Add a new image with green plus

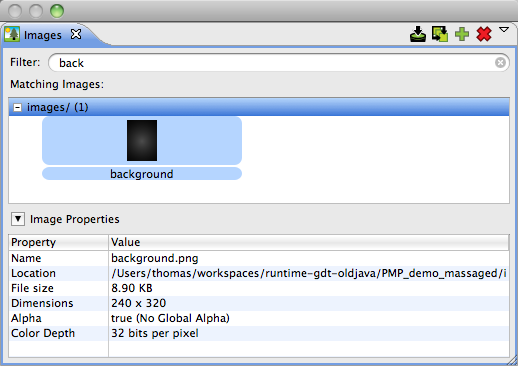[x=462, y=34]
